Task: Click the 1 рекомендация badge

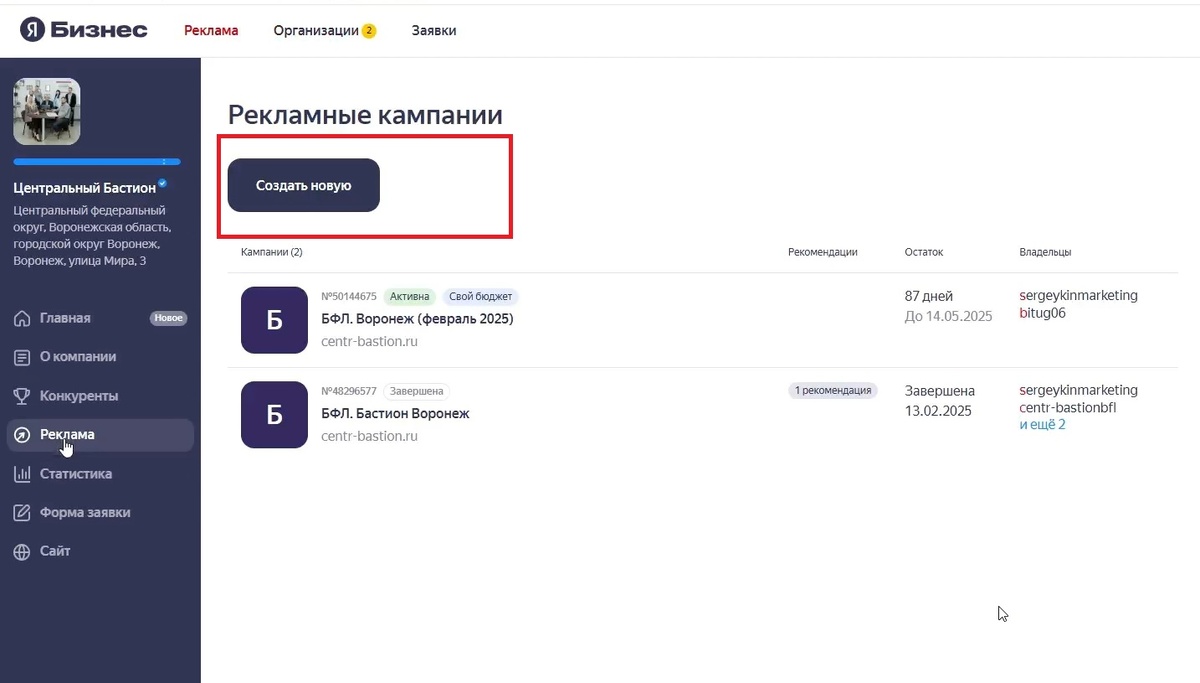Action: (x=833, y=390)
